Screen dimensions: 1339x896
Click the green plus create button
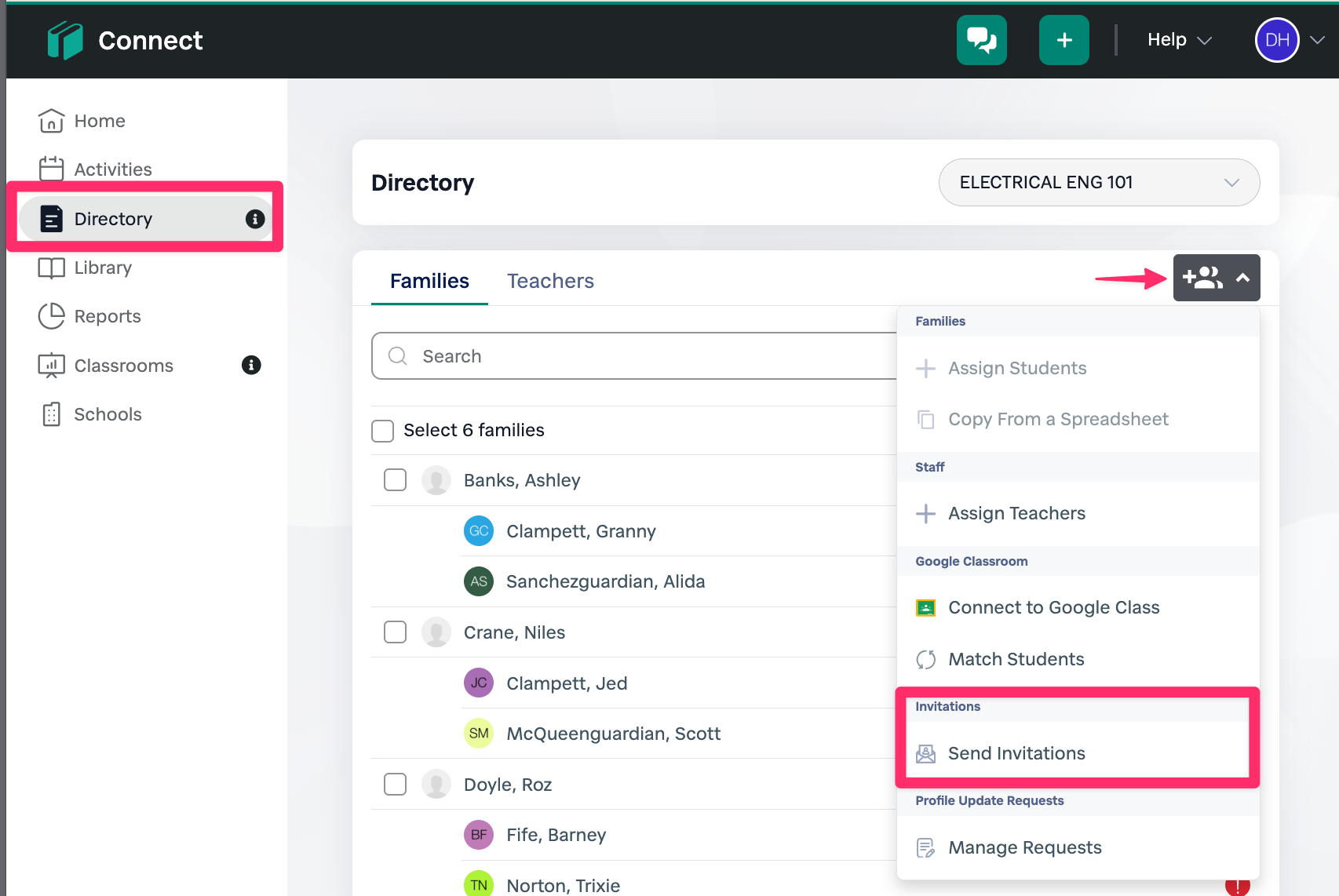pyautogui.click(x=1064, y=40)
